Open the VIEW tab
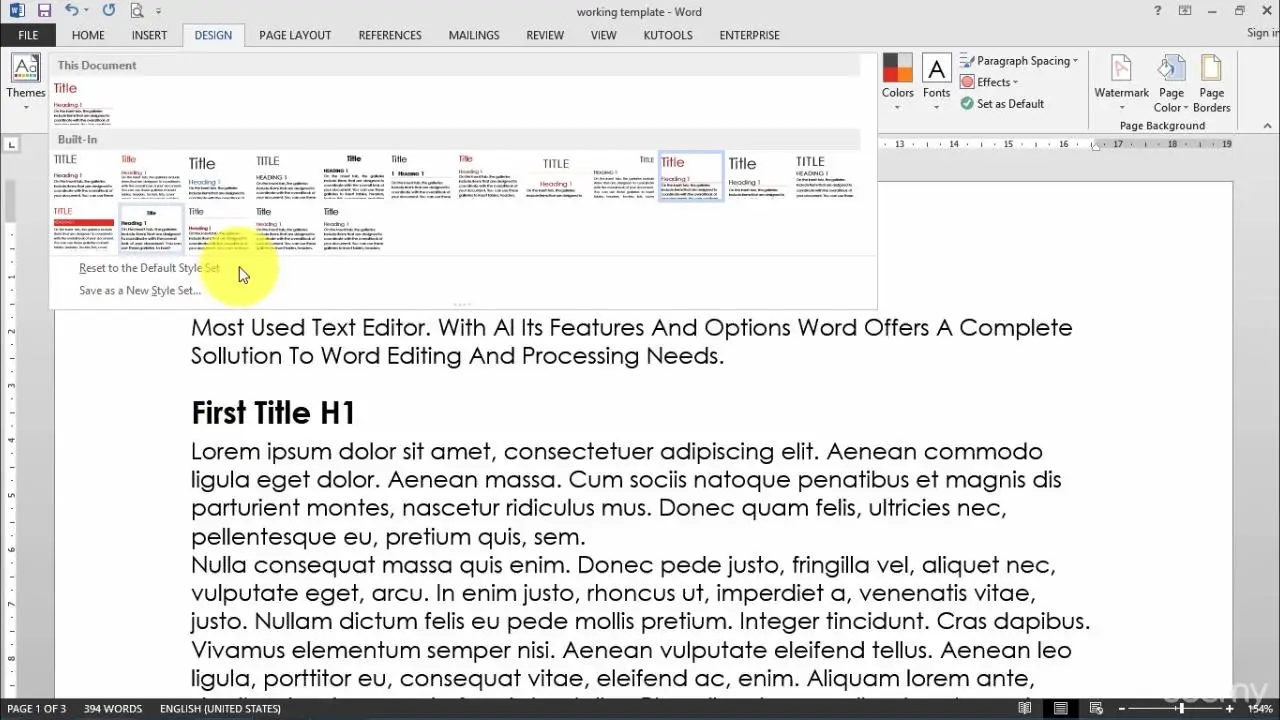The image size is (1280, 720). [604, 35]
